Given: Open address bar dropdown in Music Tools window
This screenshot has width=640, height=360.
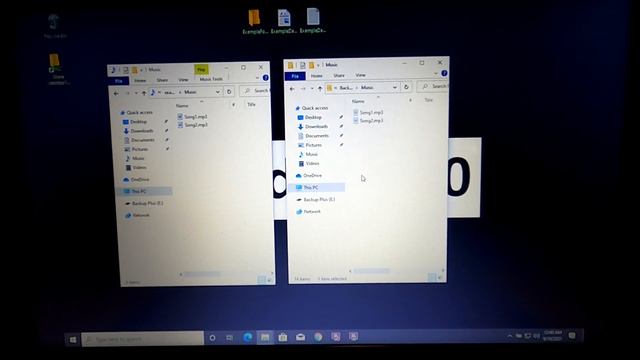Looking at the screenshot, I should [x=218, y=92].
